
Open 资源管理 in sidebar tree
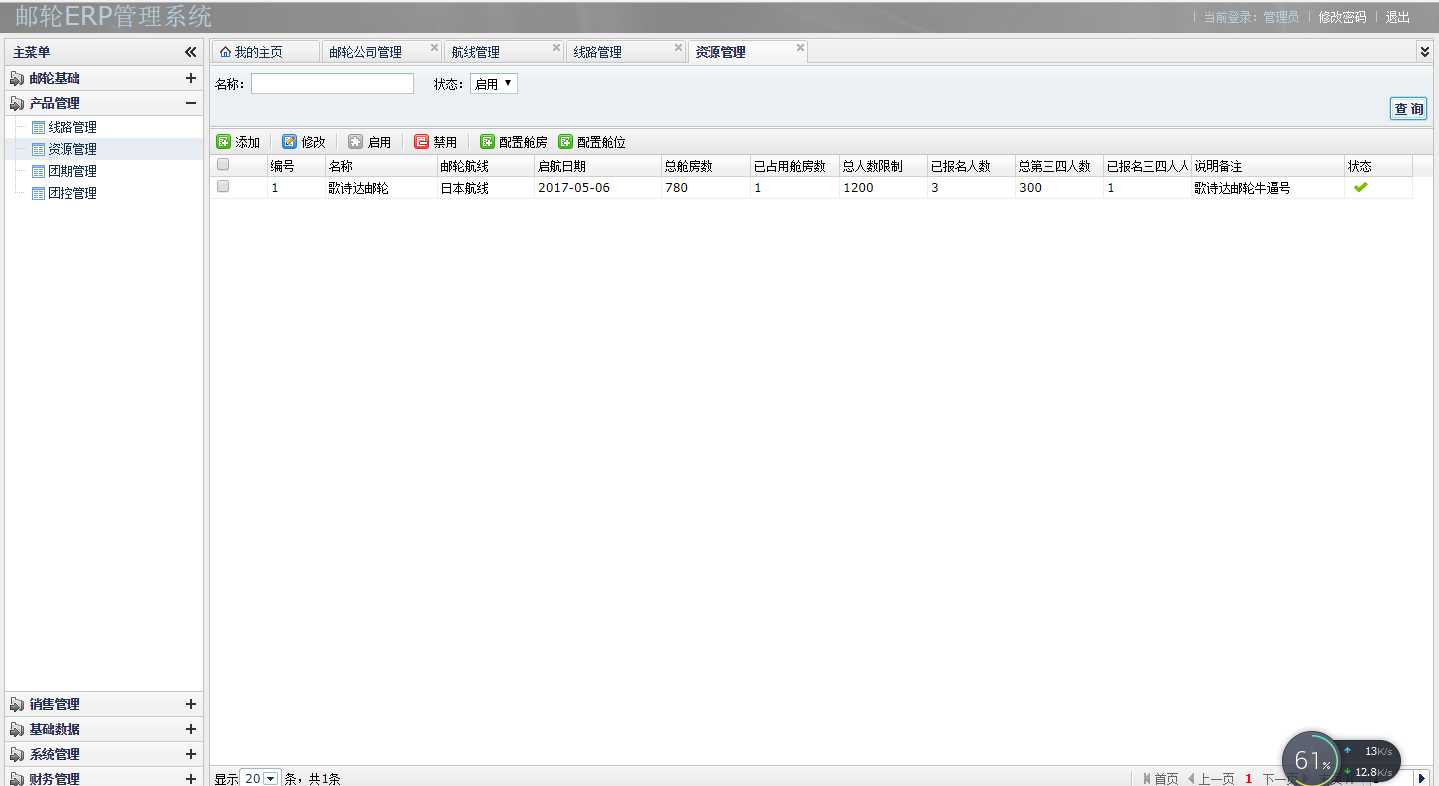72,149
